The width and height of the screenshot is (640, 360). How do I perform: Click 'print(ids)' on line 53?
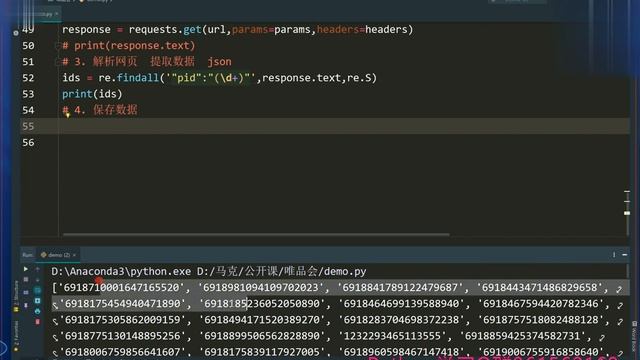point(92,94)
